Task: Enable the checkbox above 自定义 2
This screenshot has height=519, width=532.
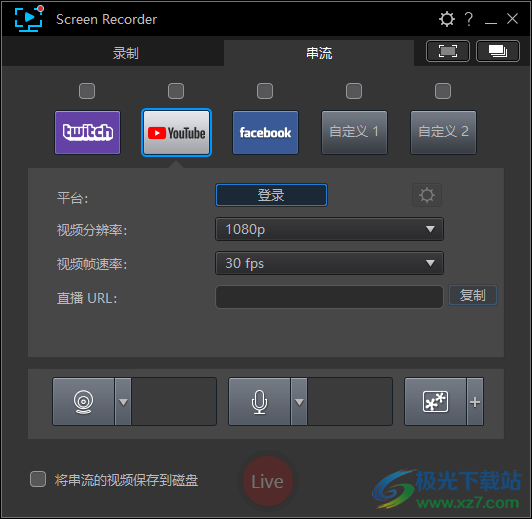Action: tap(443, 91)
